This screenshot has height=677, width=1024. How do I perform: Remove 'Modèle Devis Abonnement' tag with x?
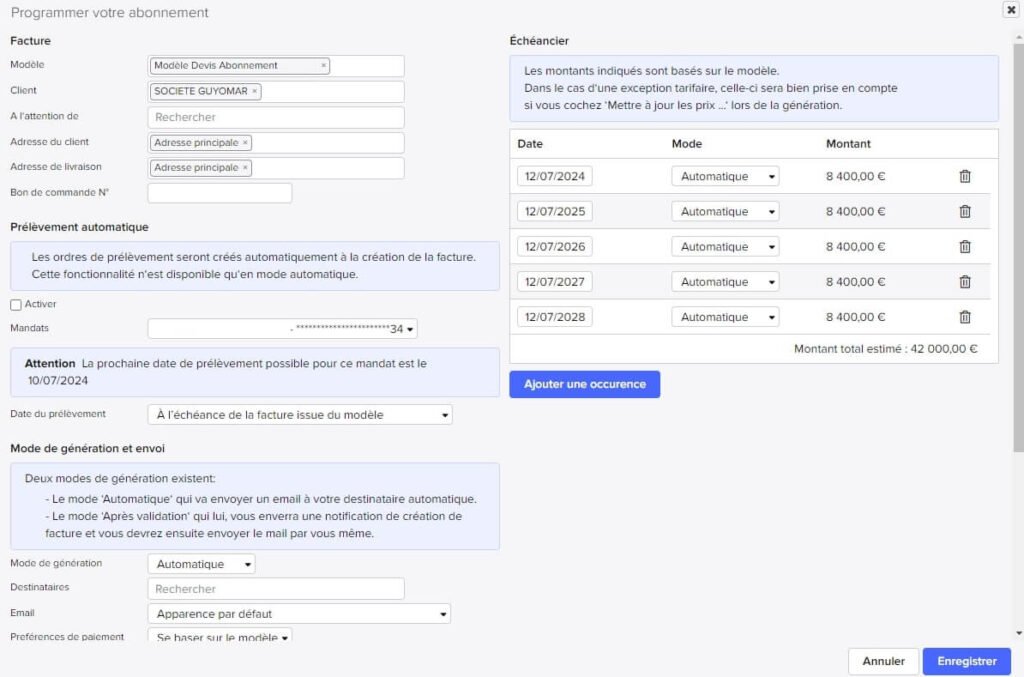pyautogui.click(x=323, y=66)
